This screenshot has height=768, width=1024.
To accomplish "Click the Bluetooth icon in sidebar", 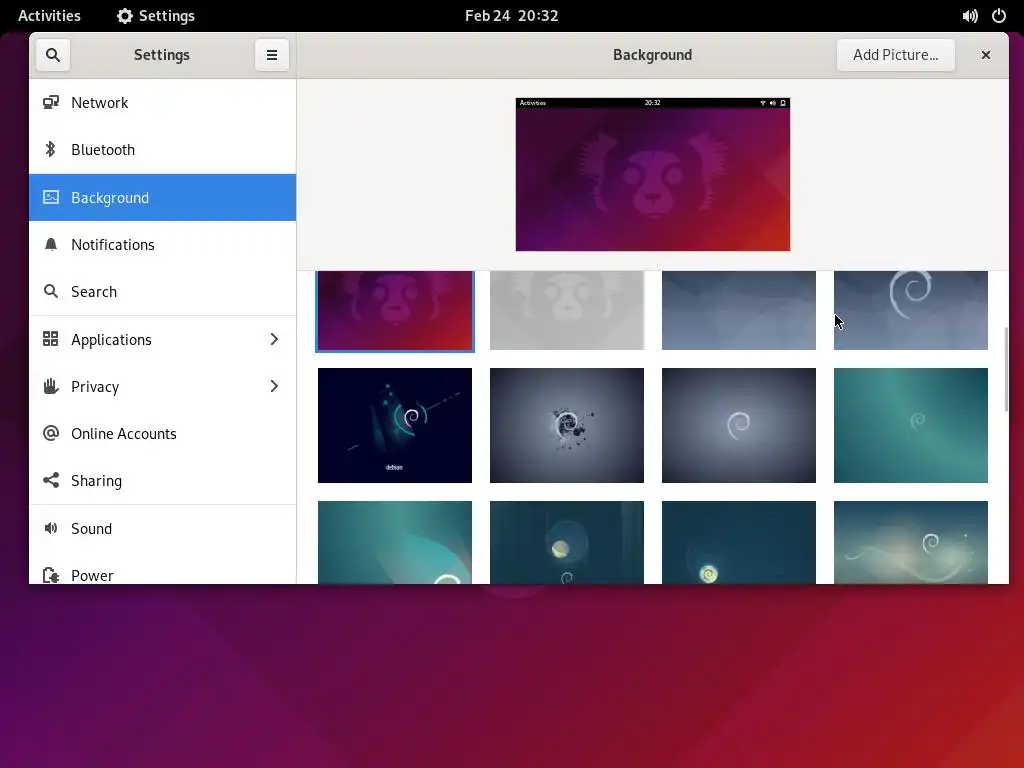I will tap(51, 150).
